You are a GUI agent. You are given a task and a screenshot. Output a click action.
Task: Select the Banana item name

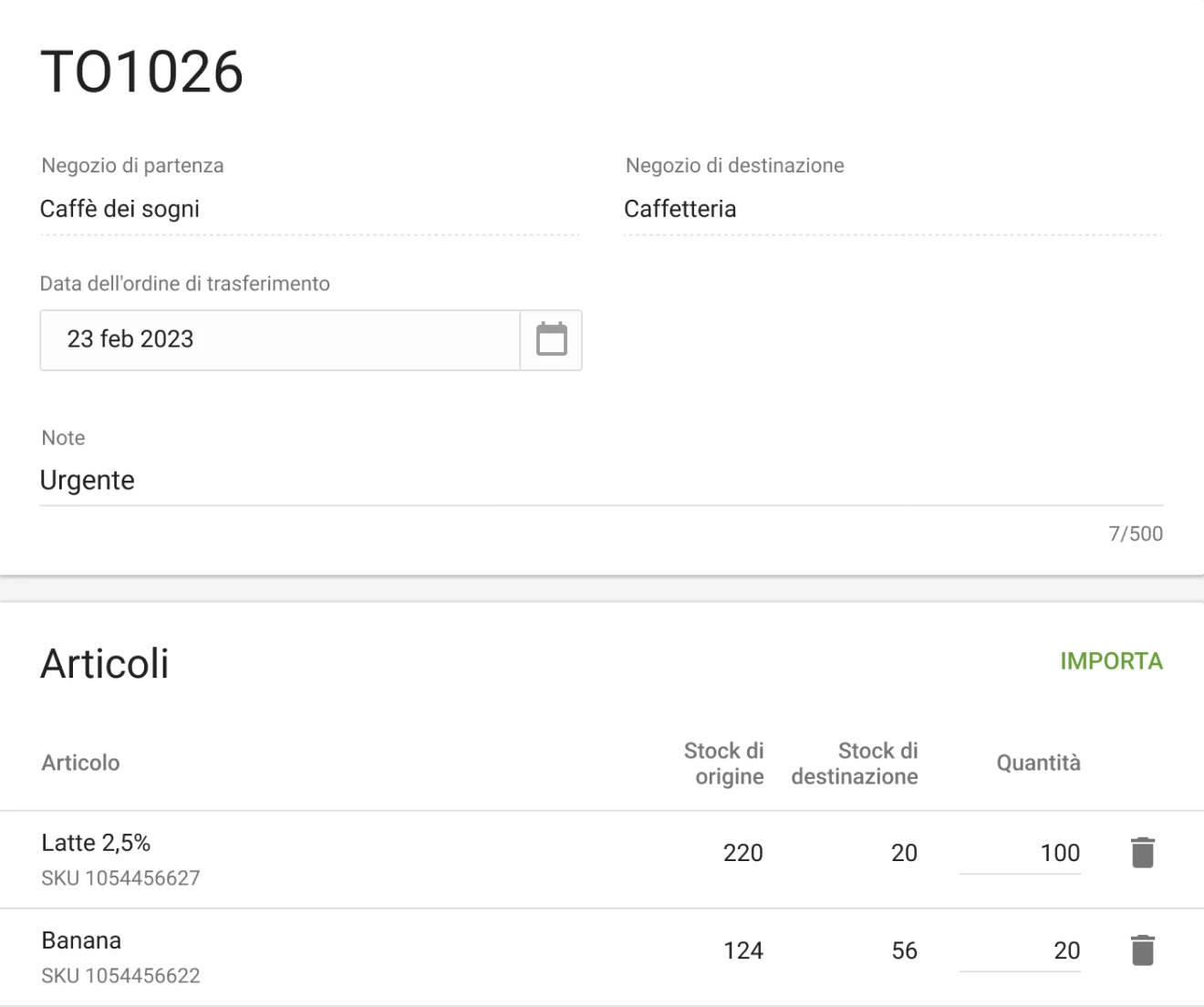[x=81, y=940]
